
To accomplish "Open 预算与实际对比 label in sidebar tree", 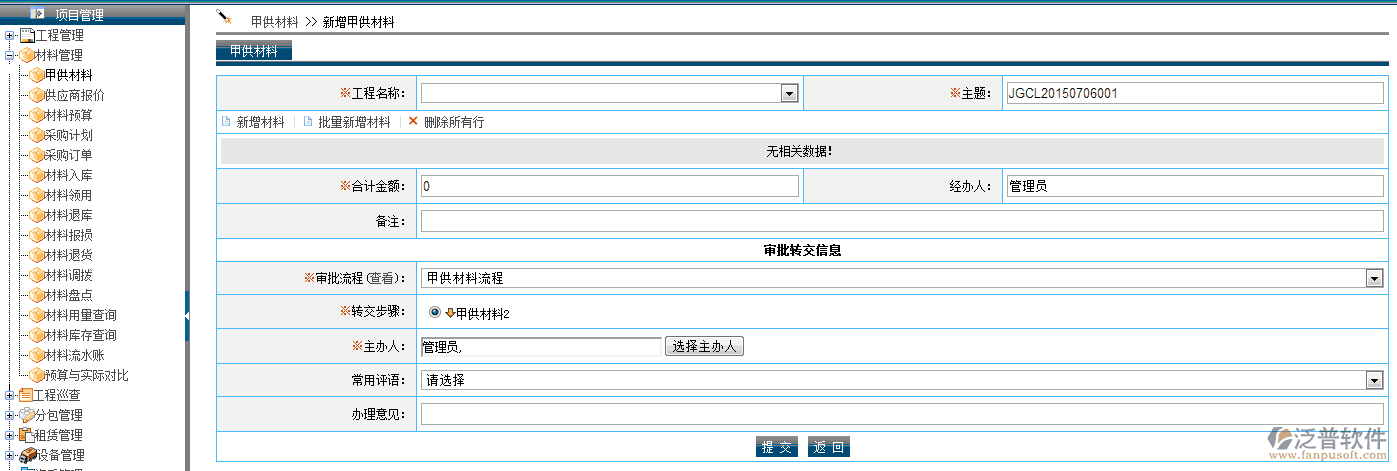I will click(x=87, y=375).
